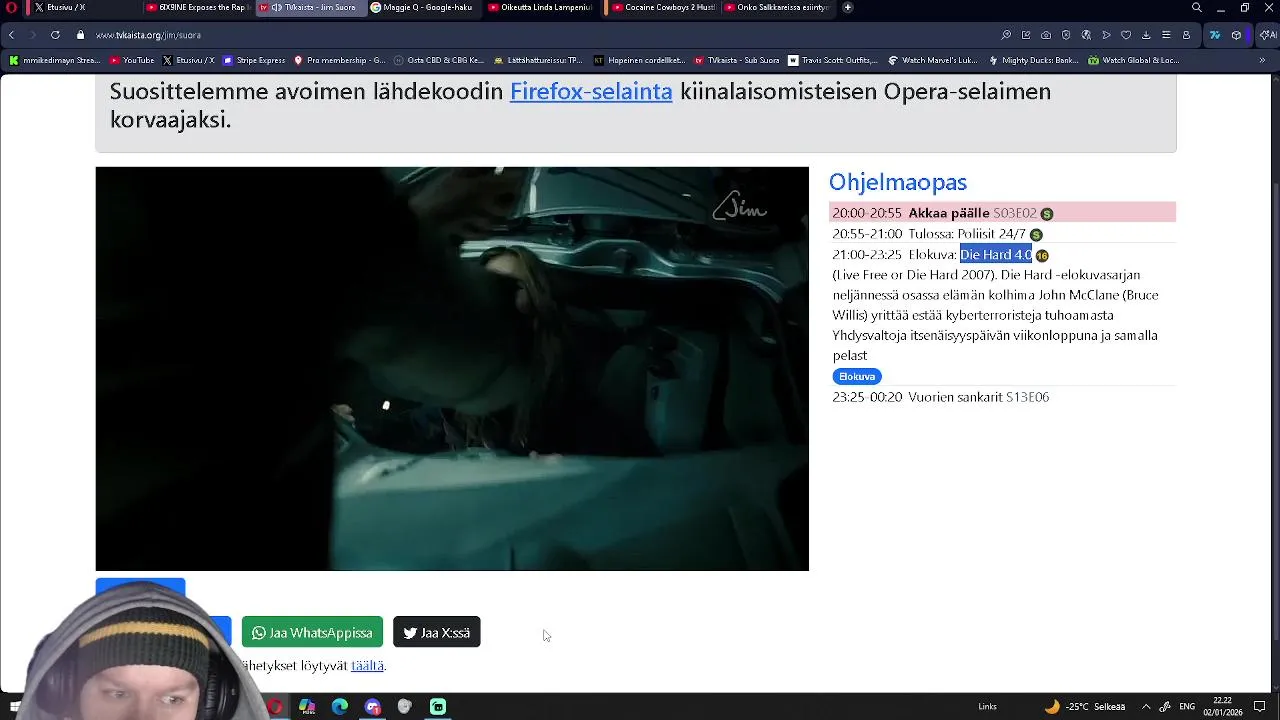This screenshot has height=720, width=1280.
Task: Open Microsoft Edge from the taskbar
Action: pyautogui.click(x=340, y=706)
